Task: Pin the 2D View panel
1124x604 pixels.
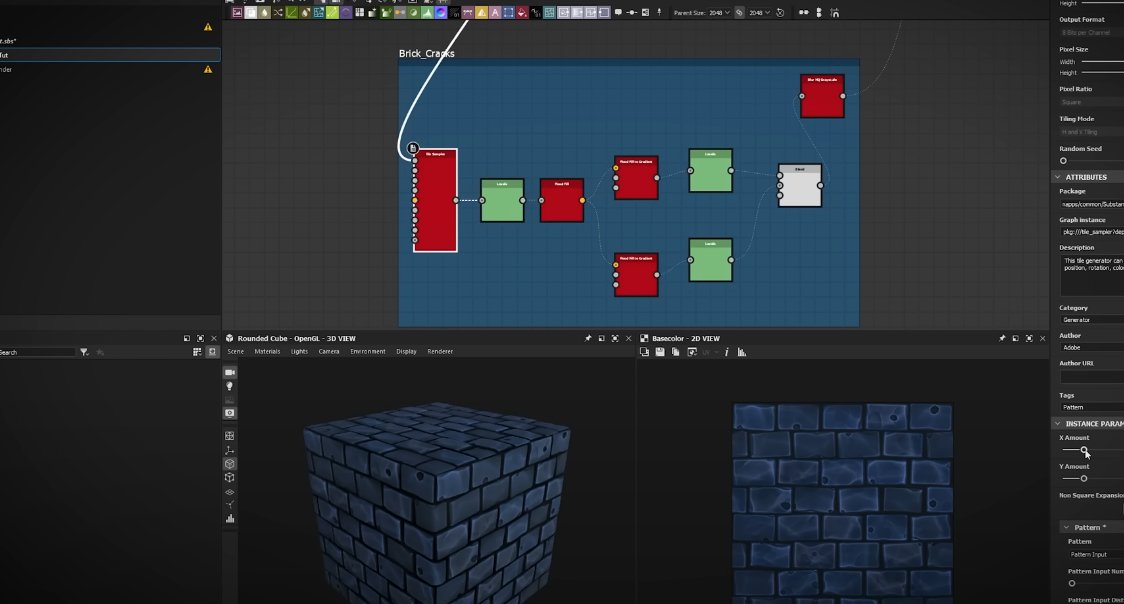Action: (x=1002, y=338)
